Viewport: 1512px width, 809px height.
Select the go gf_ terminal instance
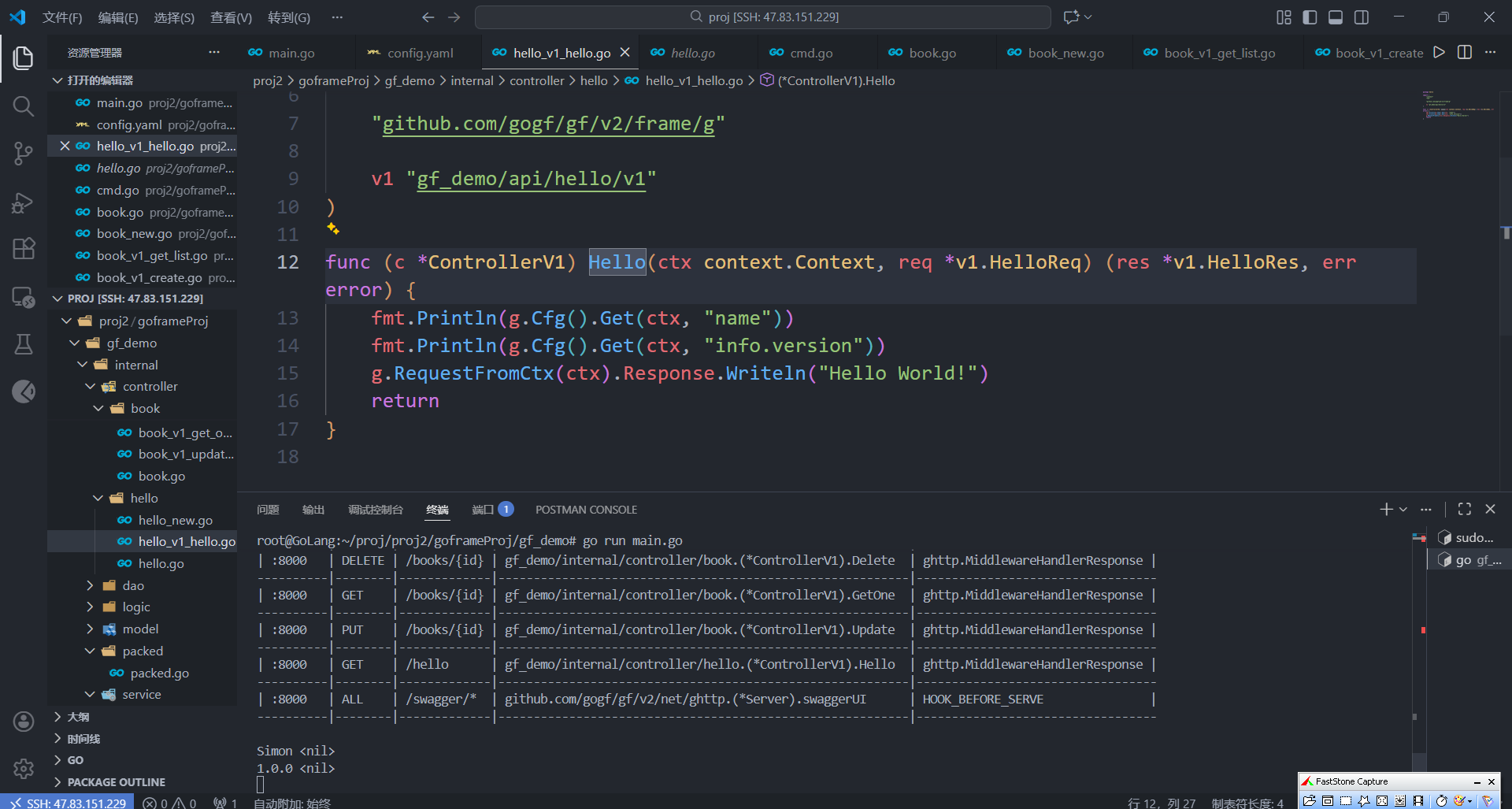click(x=1469, y=559)
